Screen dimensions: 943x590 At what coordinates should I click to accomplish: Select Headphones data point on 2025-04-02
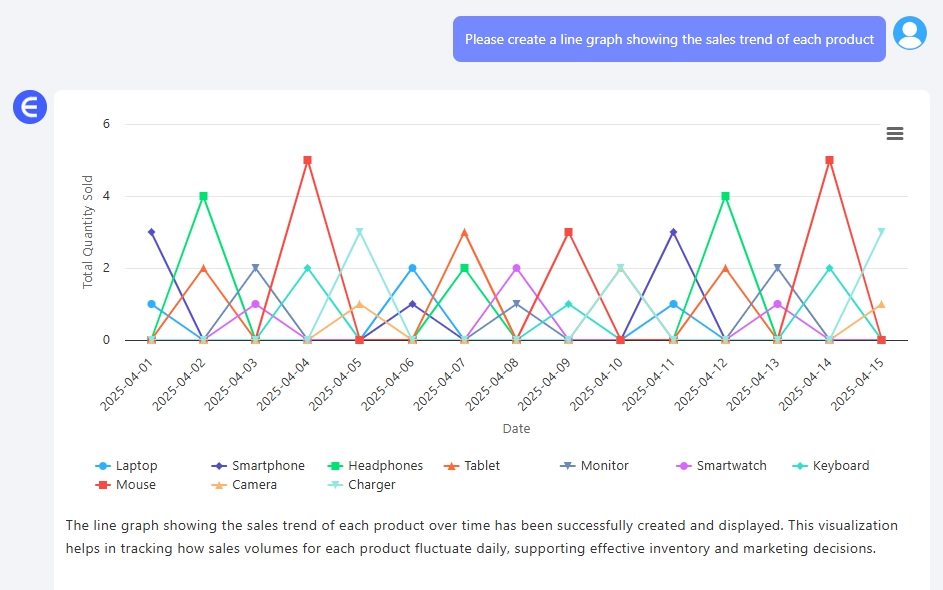[203, 196]
